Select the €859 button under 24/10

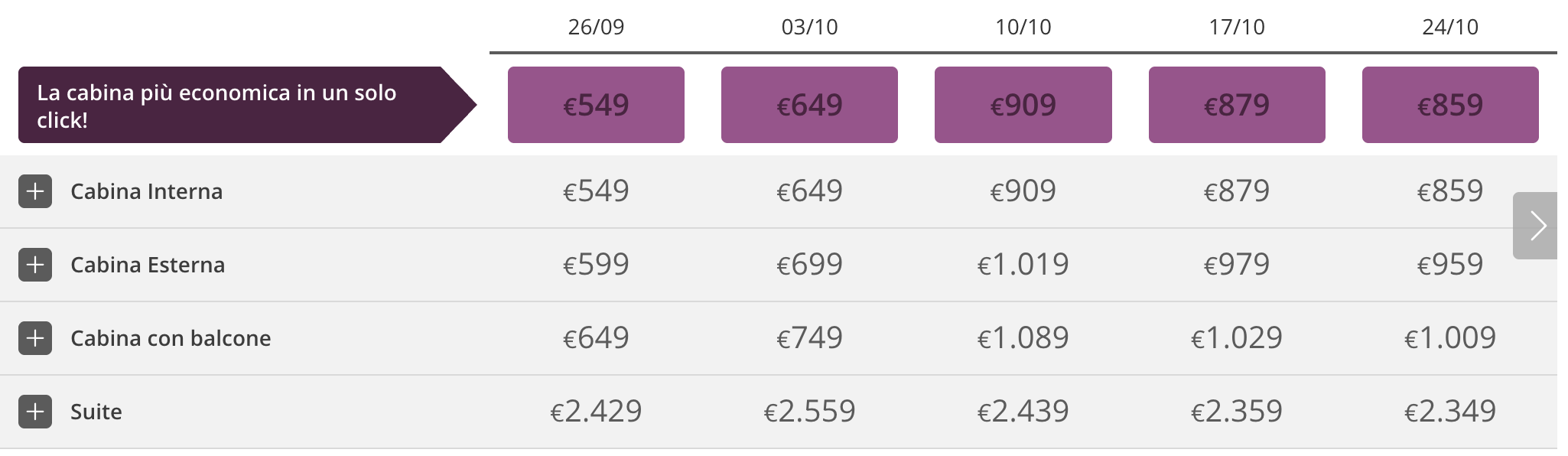1450,104
